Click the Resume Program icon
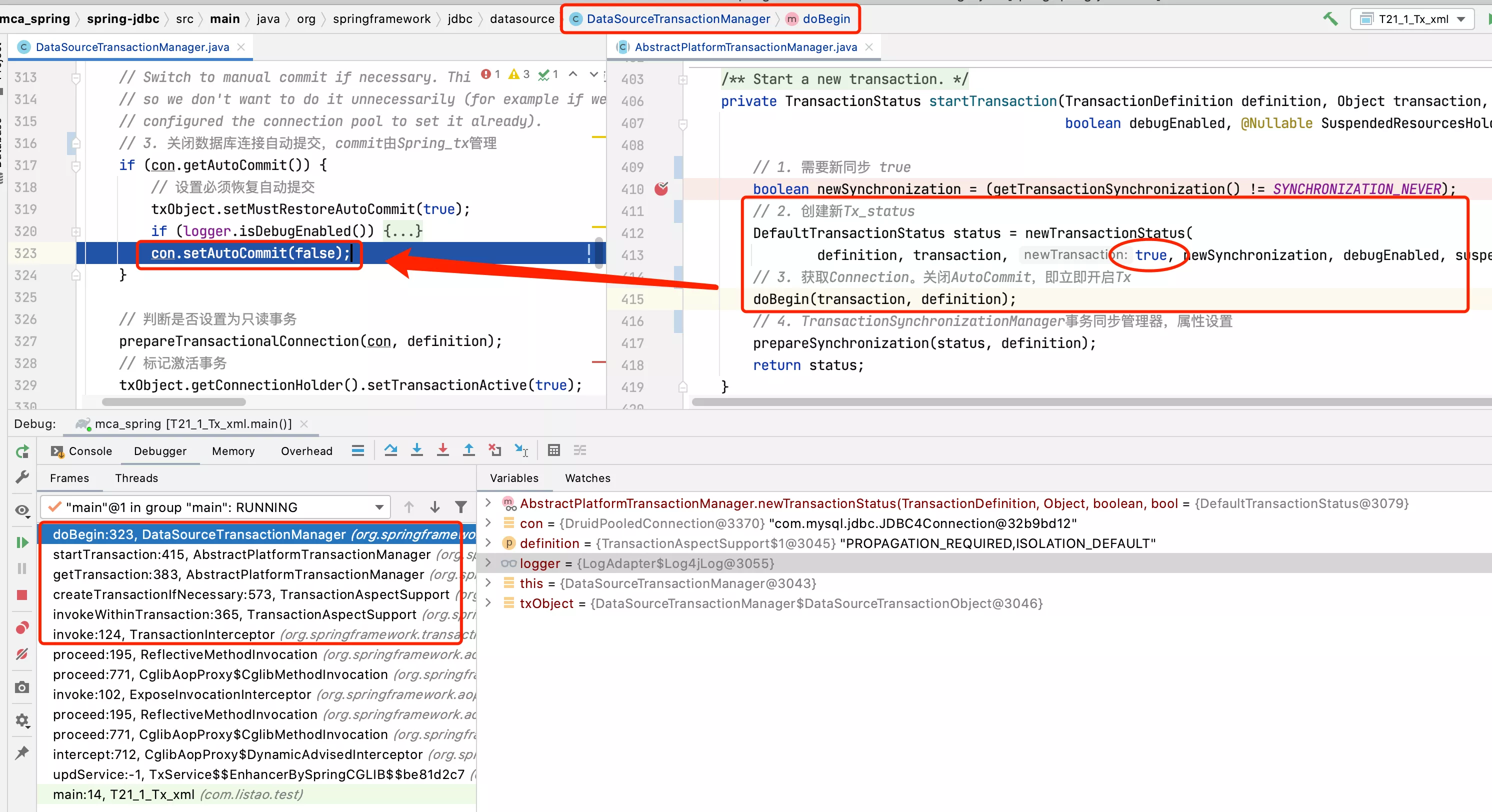The image size is (1492, 812). [22, 542]
